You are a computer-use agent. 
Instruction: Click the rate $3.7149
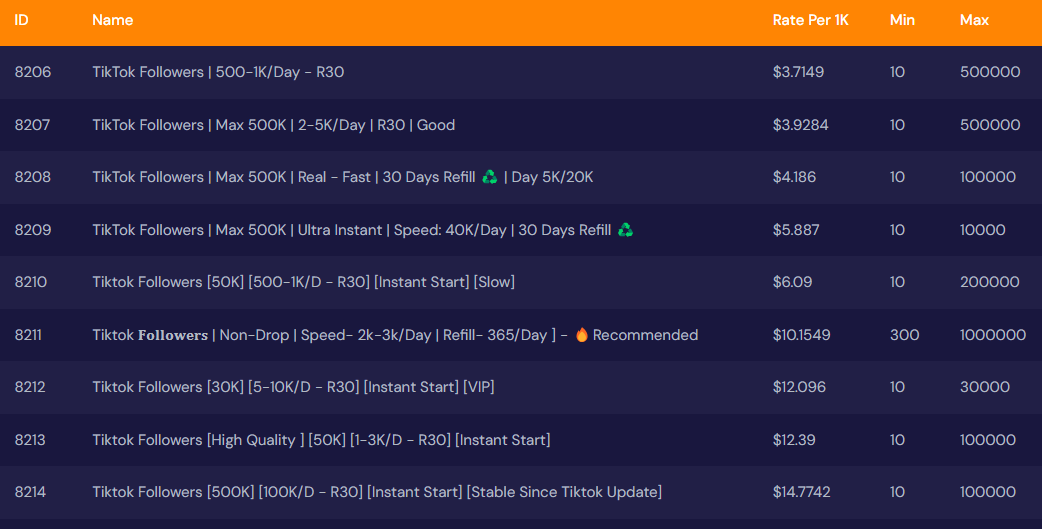(798, 72)
